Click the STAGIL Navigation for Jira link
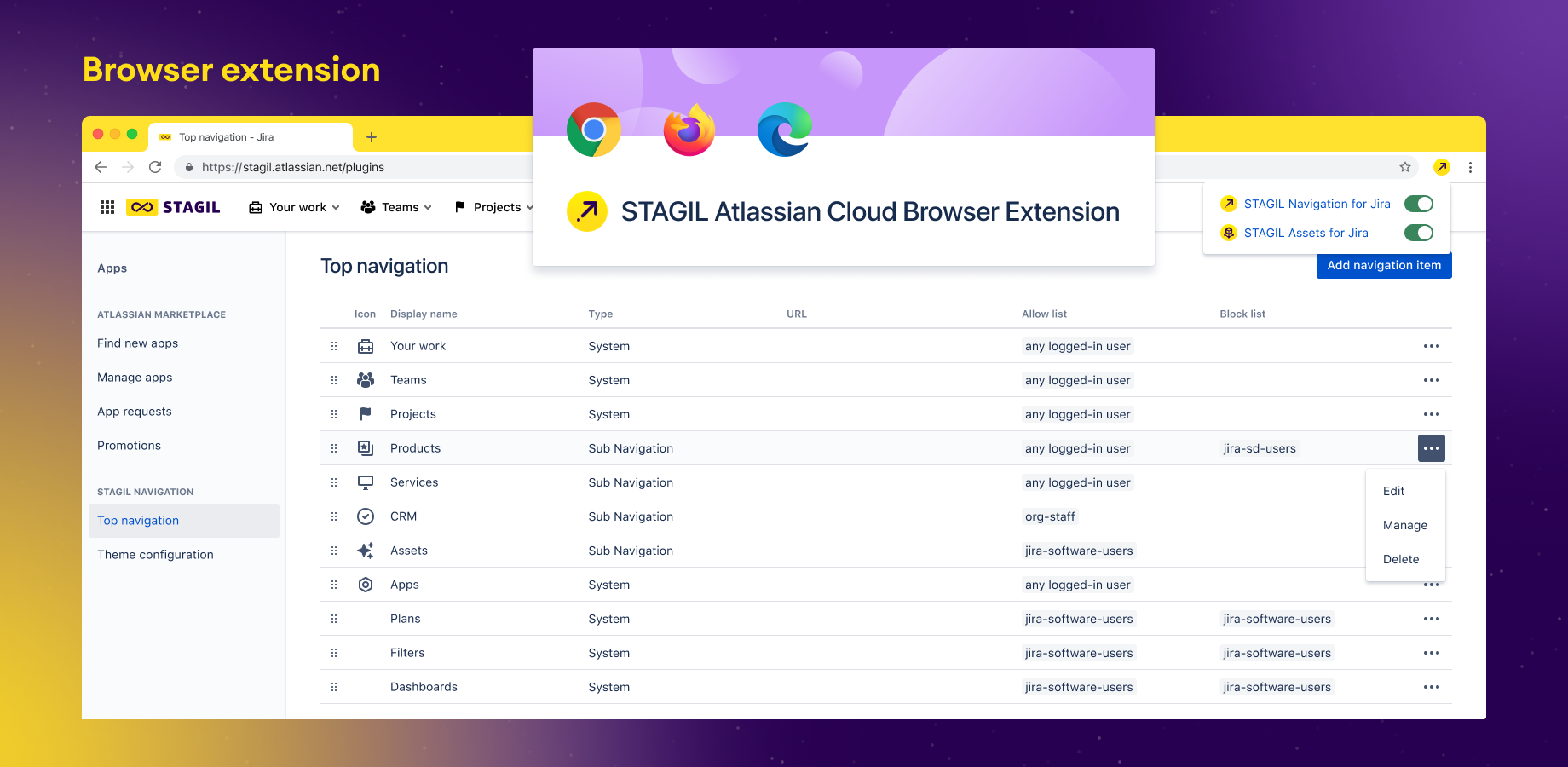Viewport: 1568px width, 767px height. [1317, 204]
